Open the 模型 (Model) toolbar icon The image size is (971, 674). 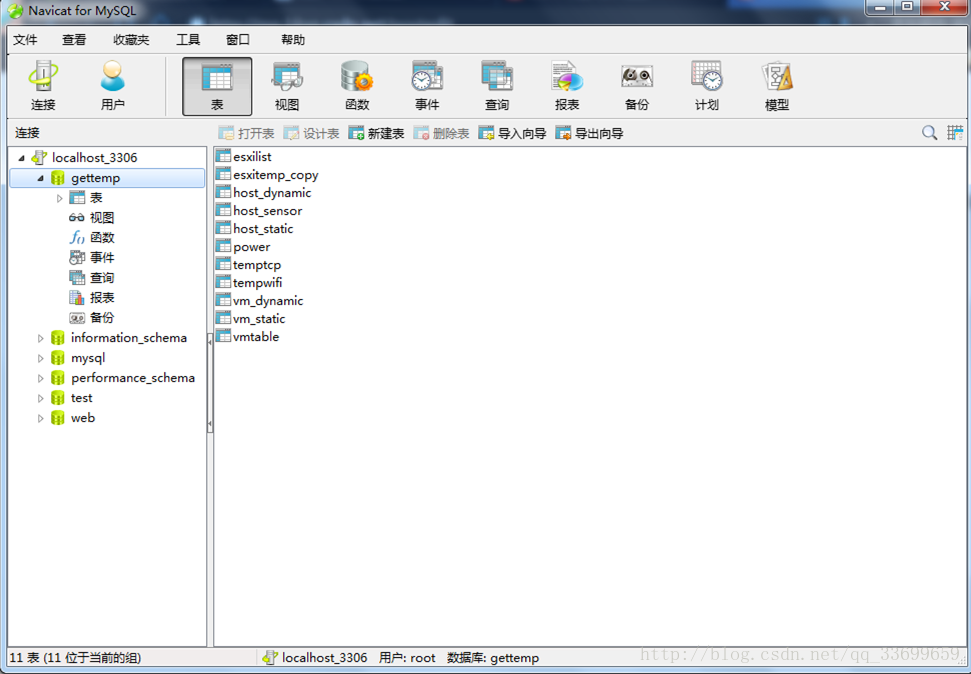tap(777, 84)
